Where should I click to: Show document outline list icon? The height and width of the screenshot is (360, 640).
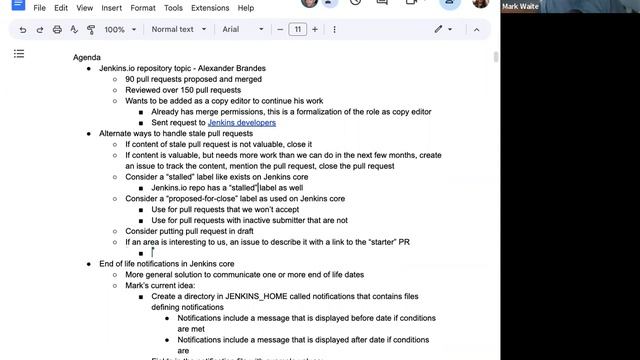(19, 54)
